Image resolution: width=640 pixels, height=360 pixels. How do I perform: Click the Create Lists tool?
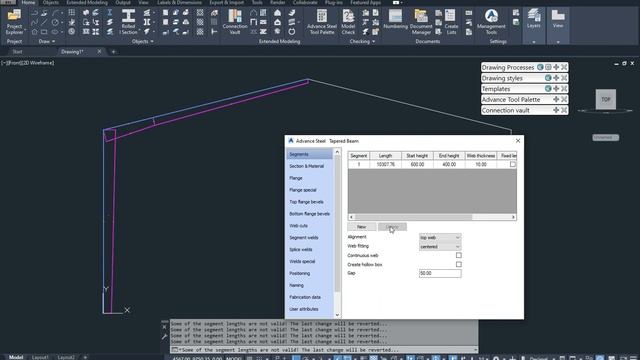click(451, 21)
